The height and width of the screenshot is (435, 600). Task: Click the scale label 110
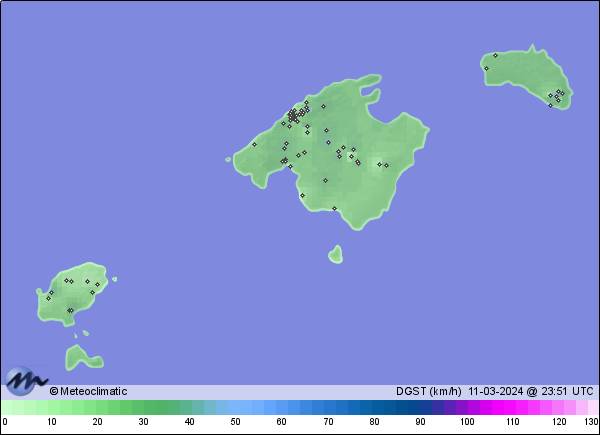[513, 422]
